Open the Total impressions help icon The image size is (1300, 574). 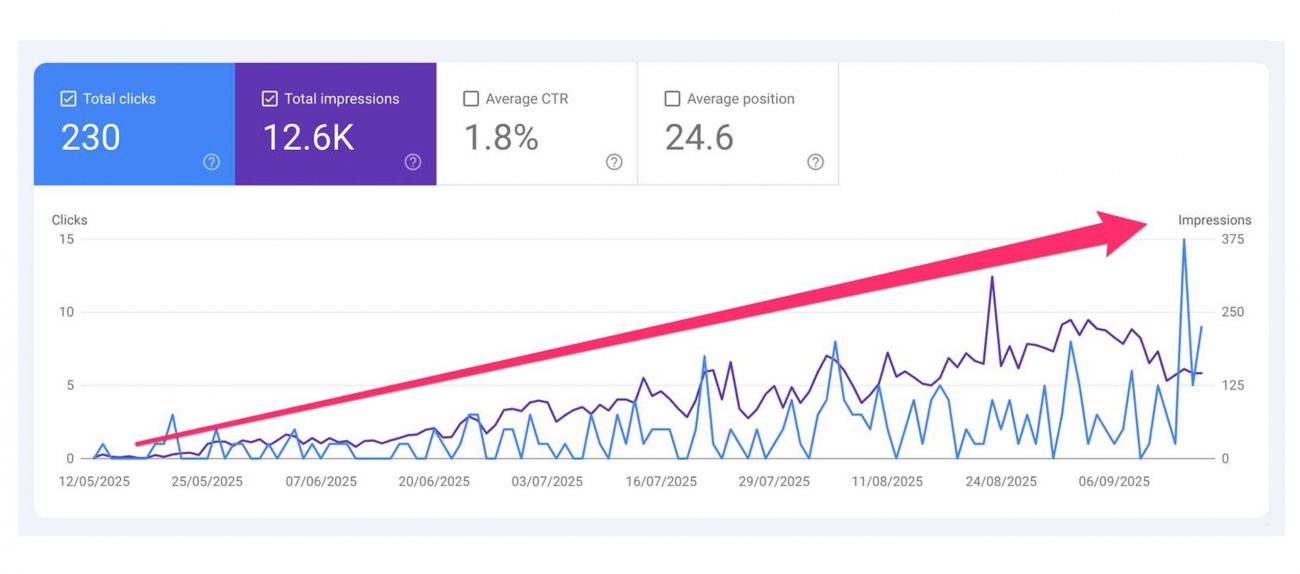(412, 162)
